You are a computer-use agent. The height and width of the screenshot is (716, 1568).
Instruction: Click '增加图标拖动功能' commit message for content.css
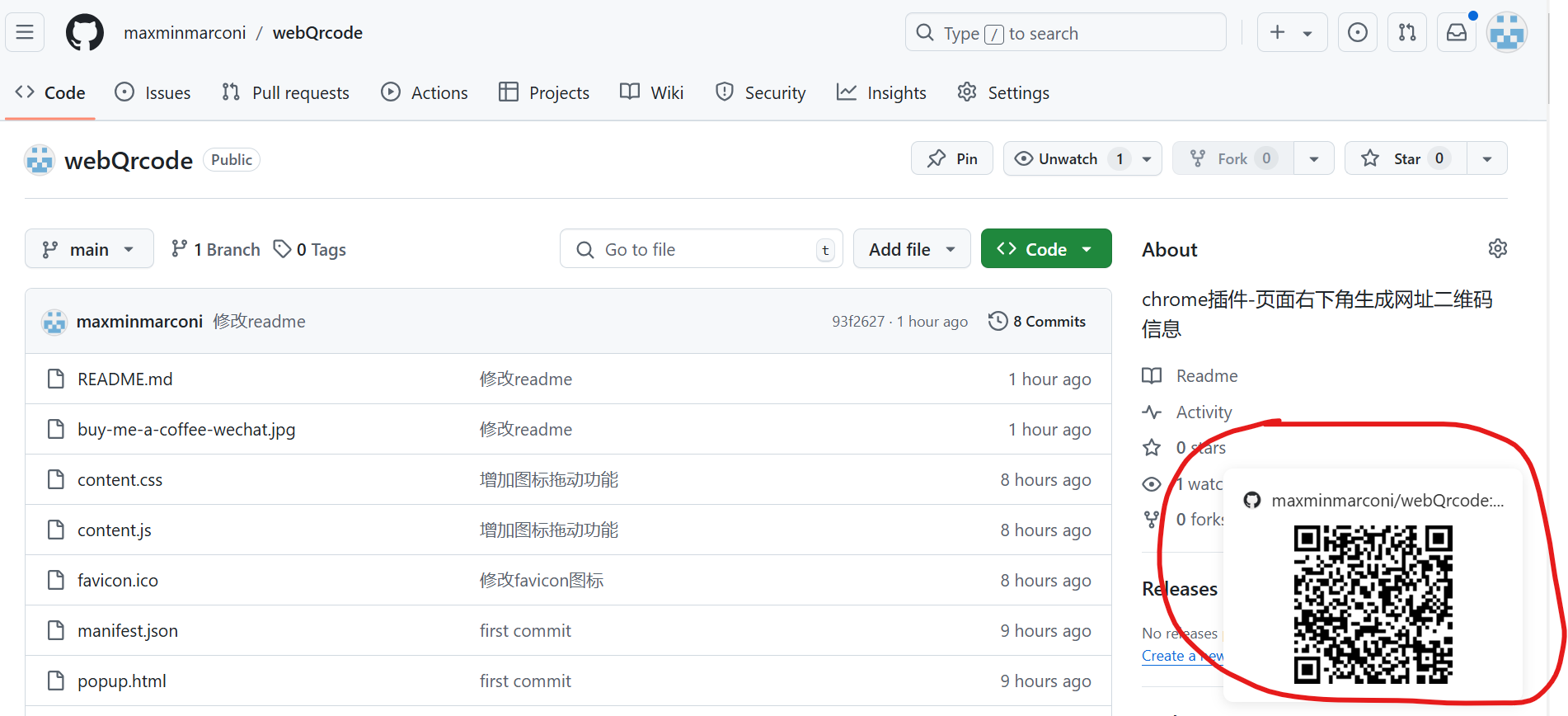pos(549,479)
